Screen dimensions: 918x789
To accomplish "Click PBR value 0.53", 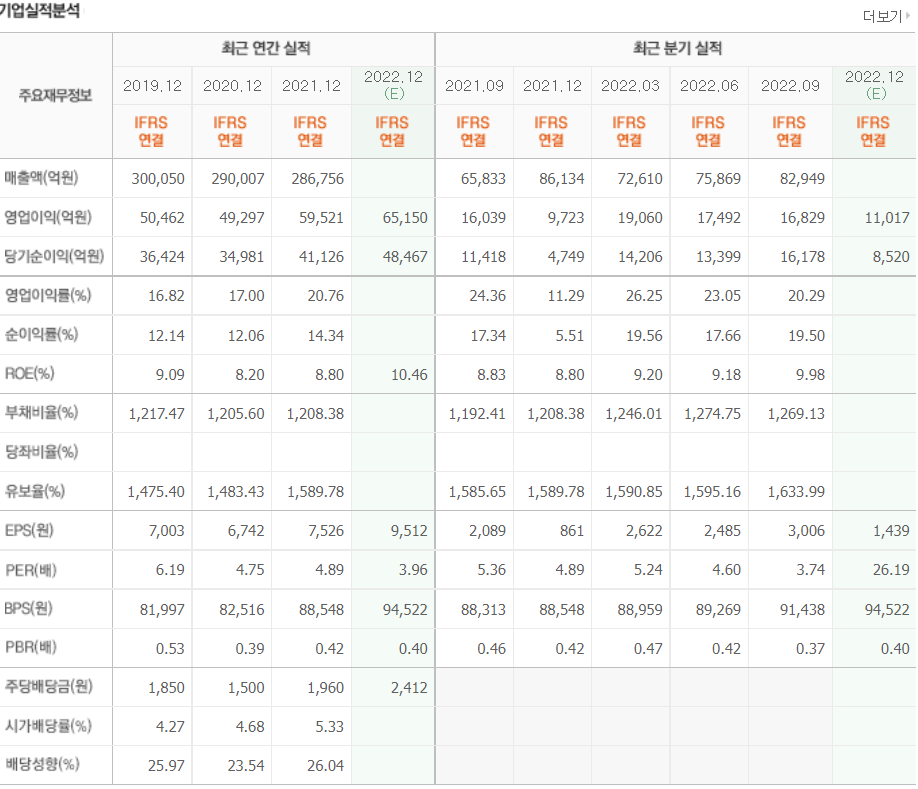I will [x=170, y=649].
